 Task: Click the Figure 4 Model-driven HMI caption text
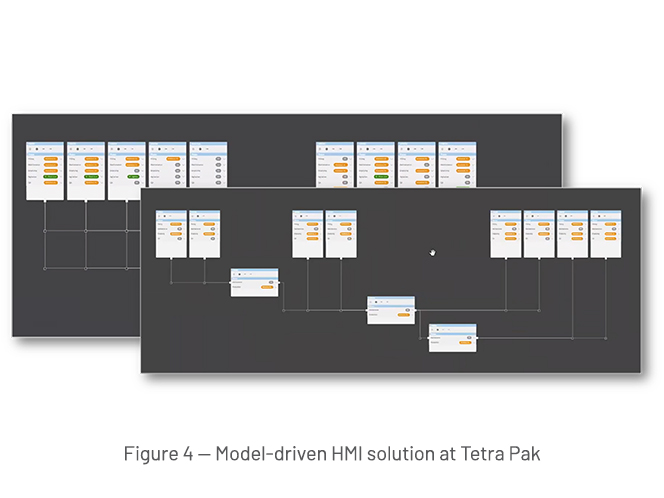332,454
